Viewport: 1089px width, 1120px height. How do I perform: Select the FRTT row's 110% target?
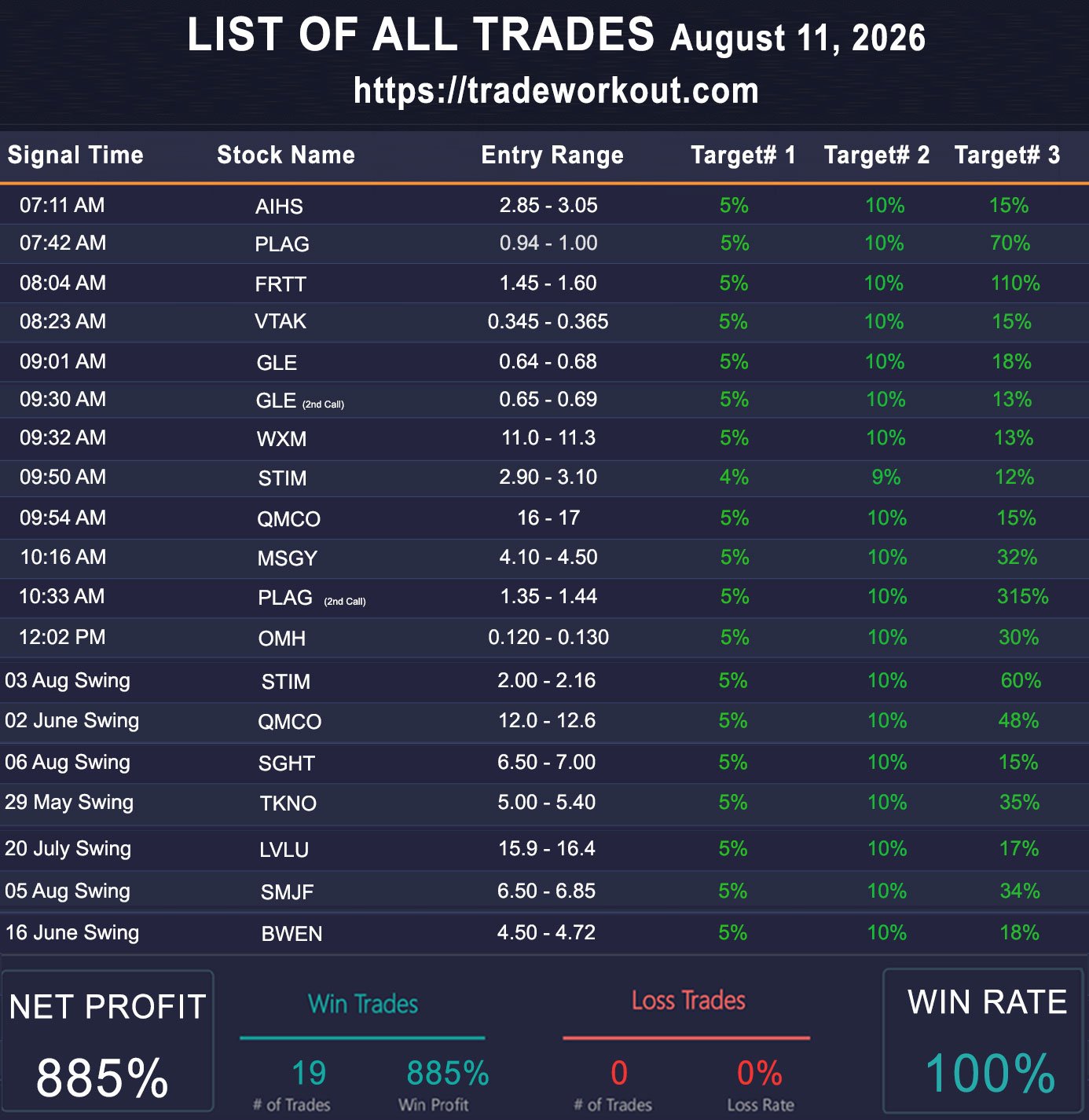tap(1015, 283)
